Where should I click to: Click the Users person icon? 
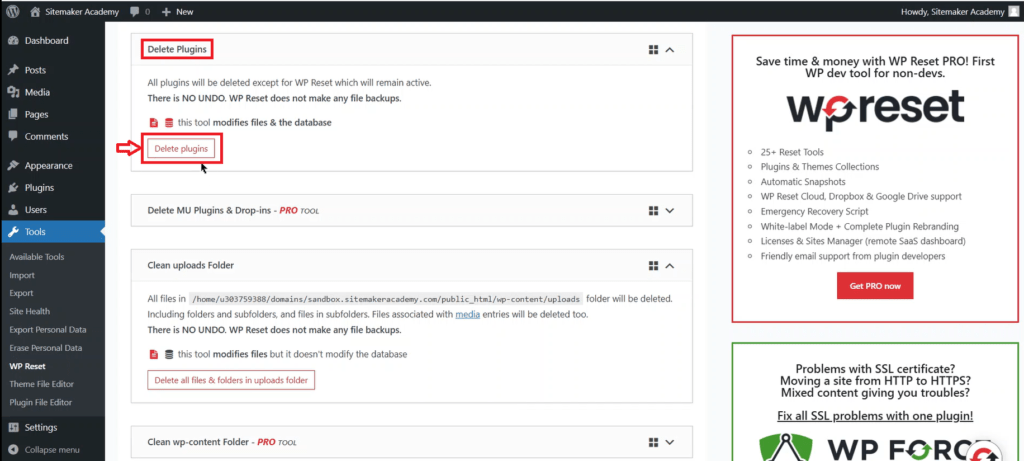pyautogui.click(x=13, y=210)
